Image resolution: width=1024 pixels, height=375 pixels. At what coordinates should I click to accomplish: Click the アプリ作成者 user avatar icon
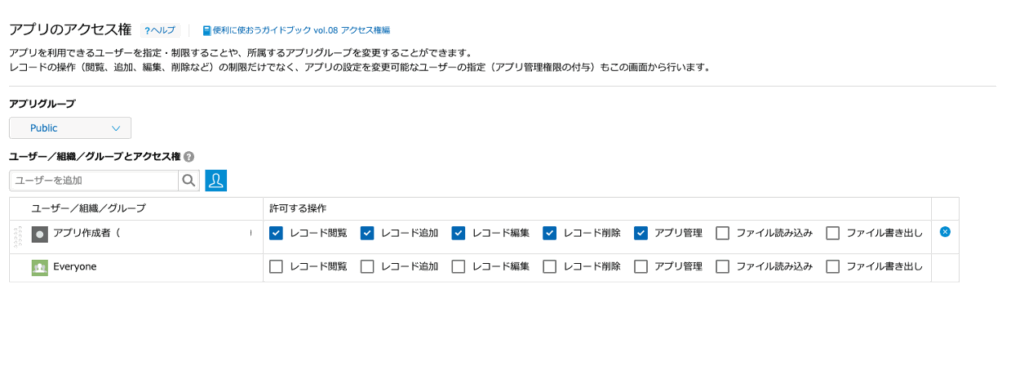click(x=40, y=235)
